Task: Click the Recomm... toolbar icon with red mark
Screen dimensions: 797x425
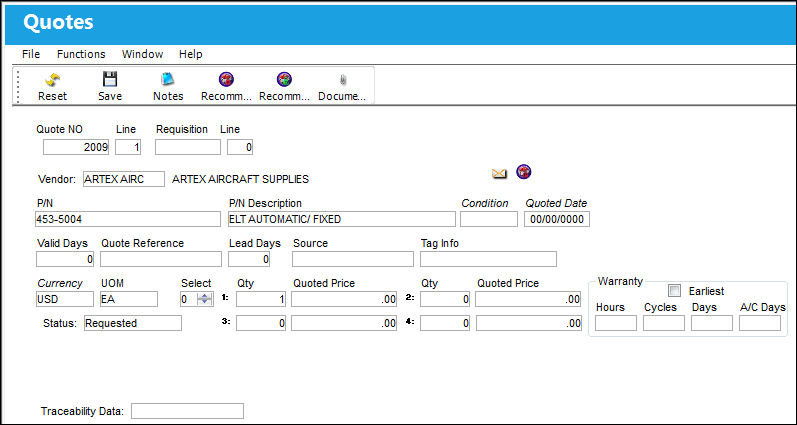Action: point(226,79)
